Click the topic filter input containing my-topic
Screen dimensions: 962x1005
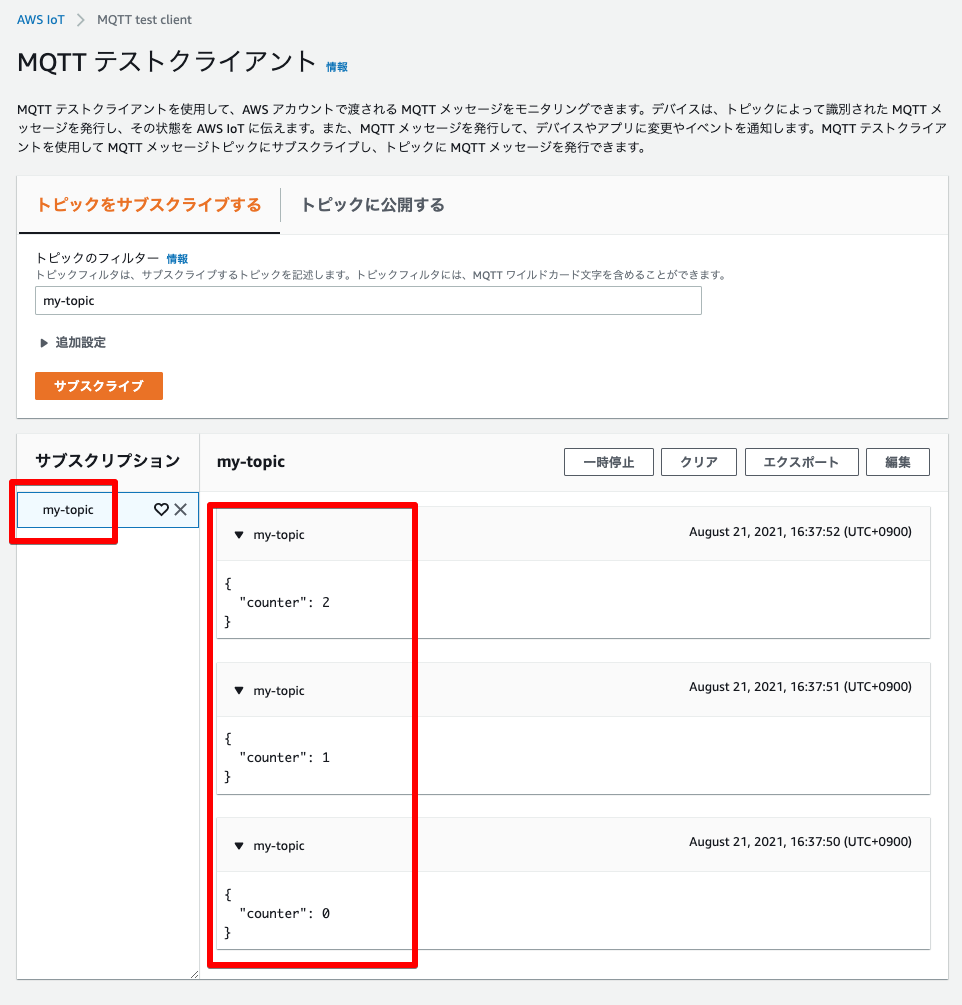(x=369, y=300)
